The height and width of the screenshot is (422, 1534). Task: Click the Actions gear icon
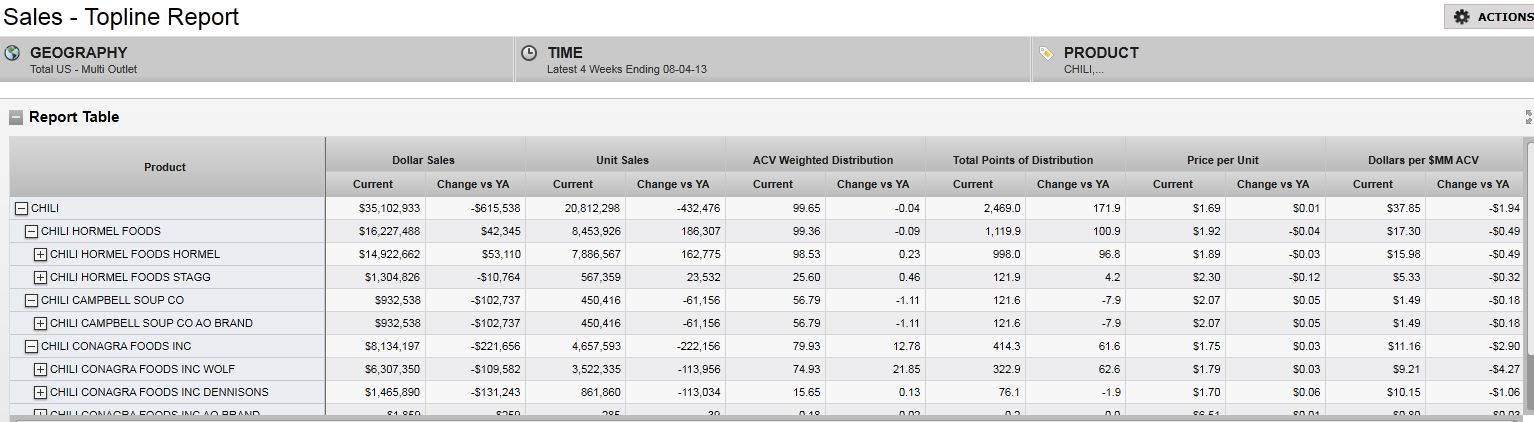(1462, 17)
